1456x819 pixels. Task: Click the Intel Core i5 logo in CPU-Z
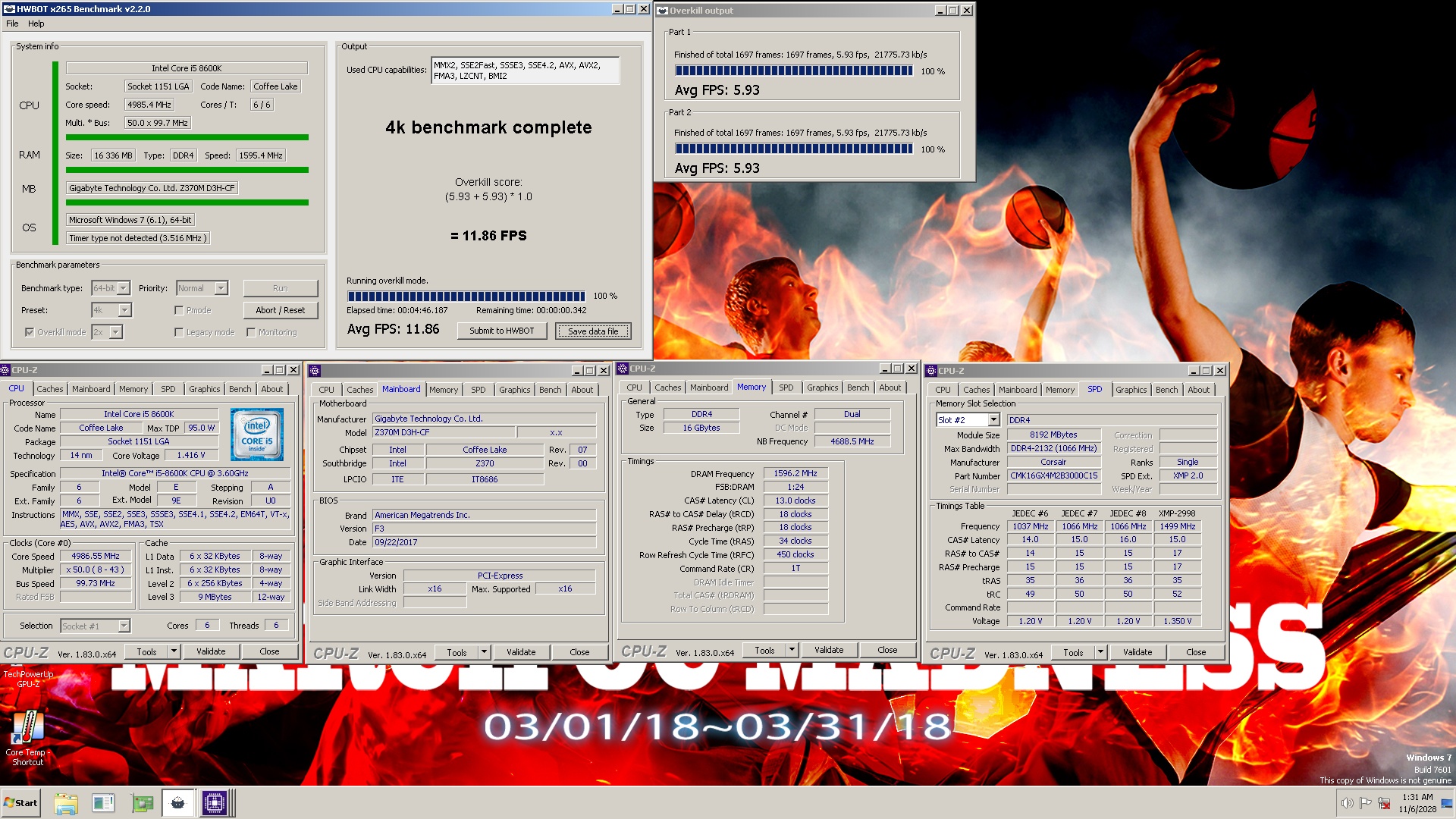coord(257,435)
